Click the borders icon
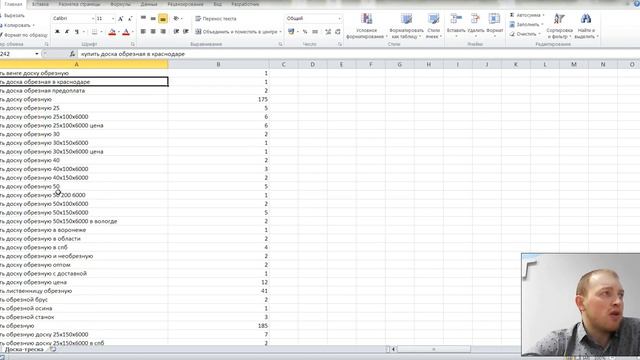 (95, 32)
